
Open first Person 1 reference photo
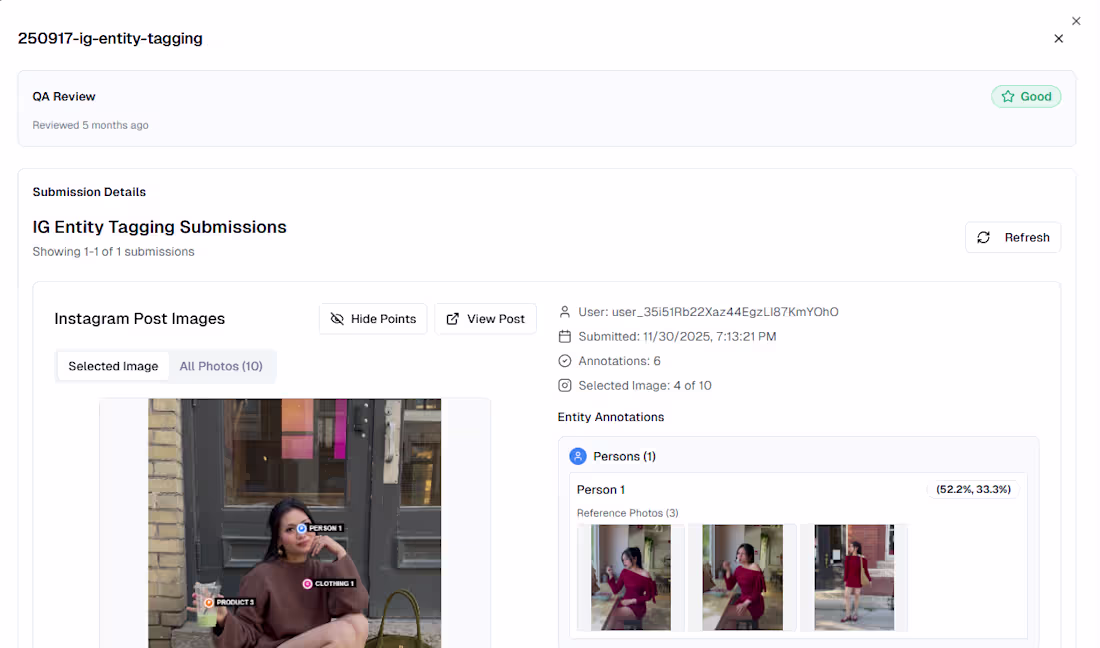631,577
